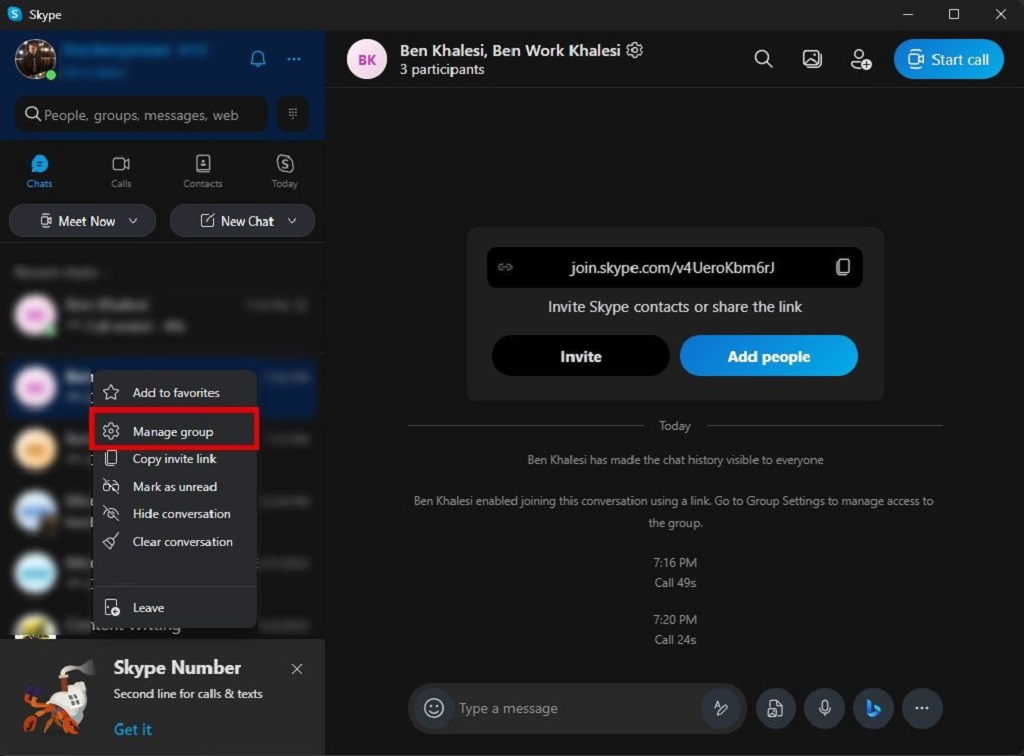The image size is (1024, 756).
Task: Click Leave in the context menu
Action: [174, 608]
